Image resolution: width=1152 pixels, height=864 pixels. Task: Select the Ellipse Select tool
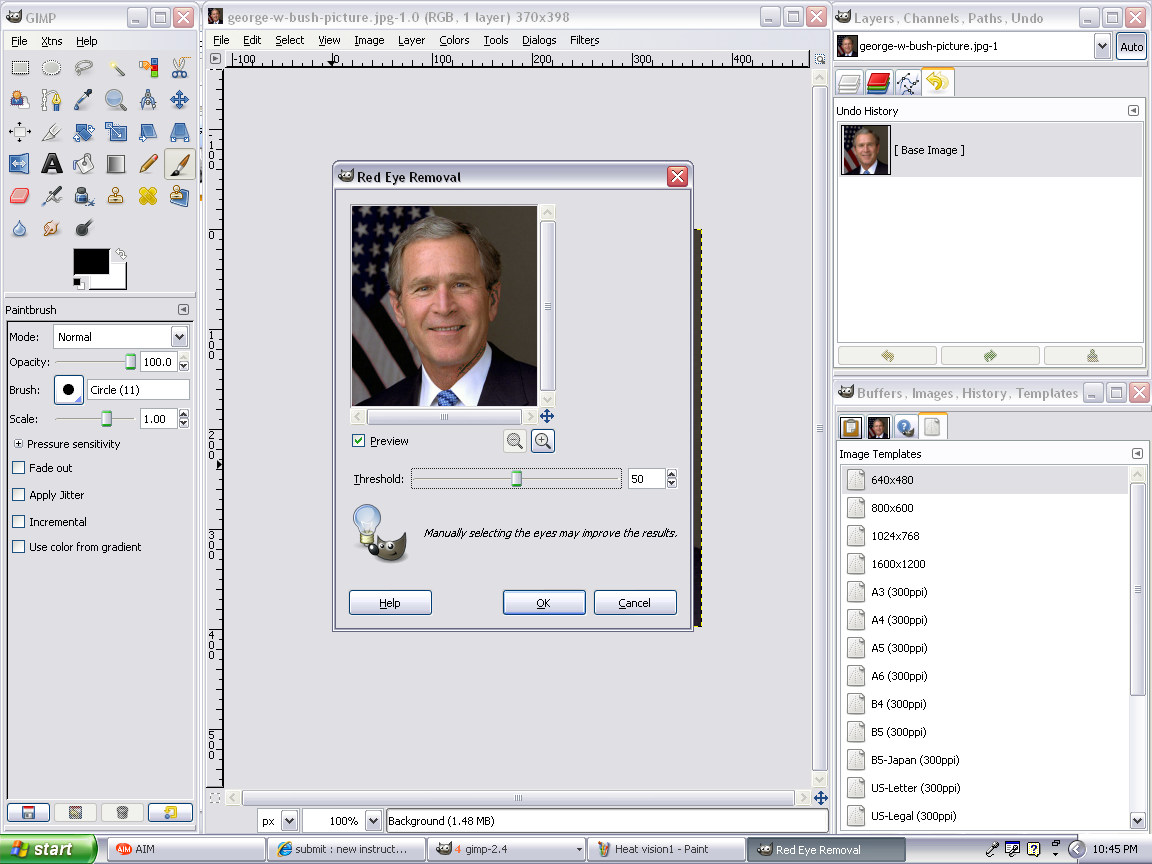click(51, 68)
